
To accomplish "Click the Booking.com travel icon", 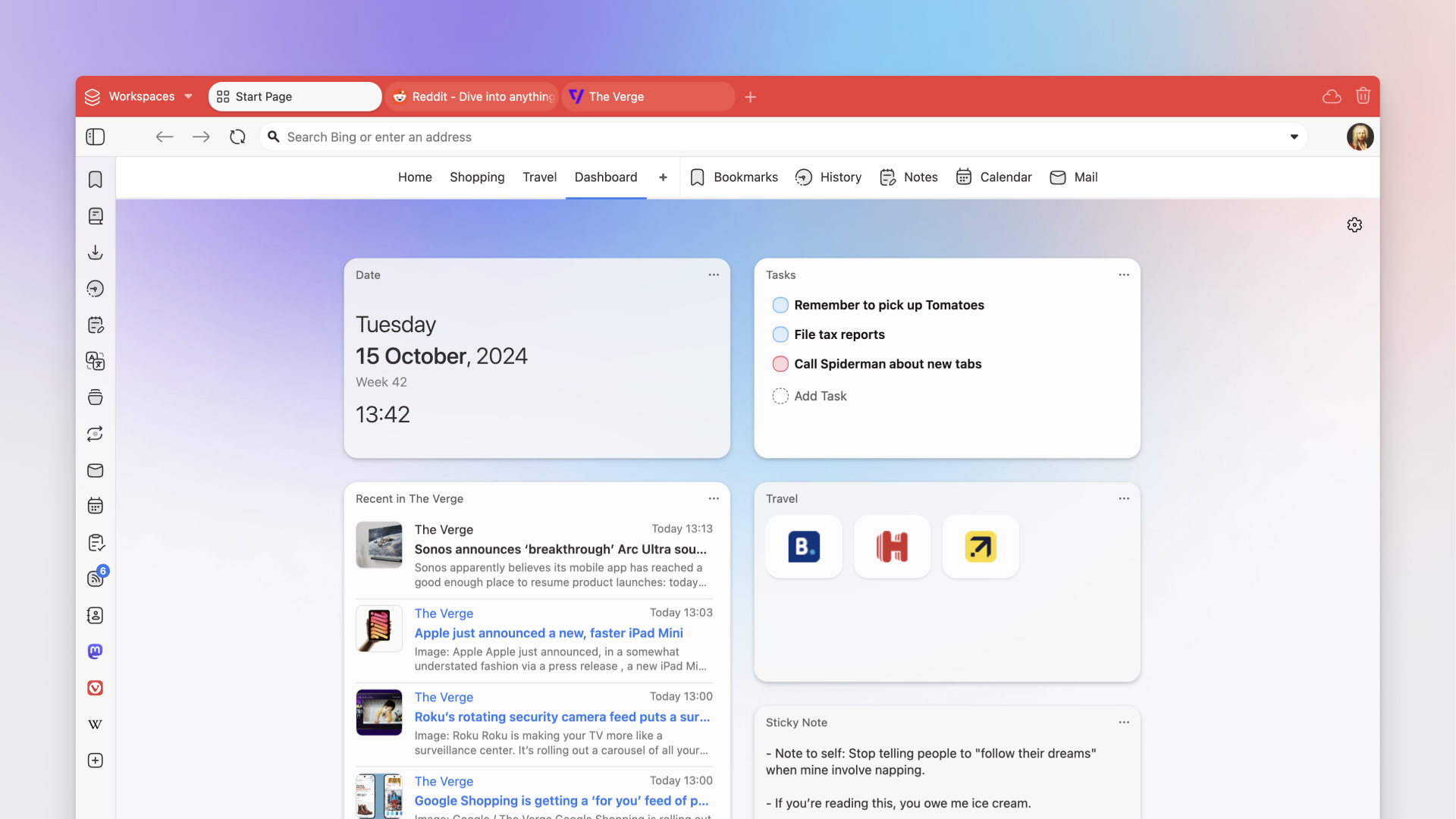I will click(804, 546).
